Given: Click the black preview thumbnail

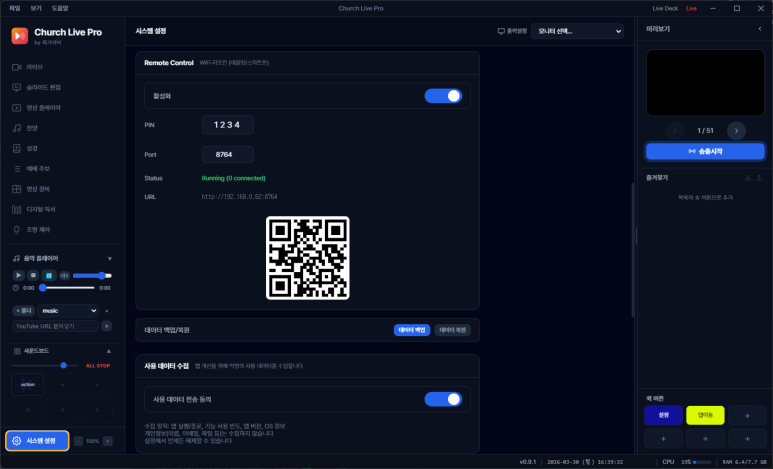Looking at the screenshot, I should [705, 82].
